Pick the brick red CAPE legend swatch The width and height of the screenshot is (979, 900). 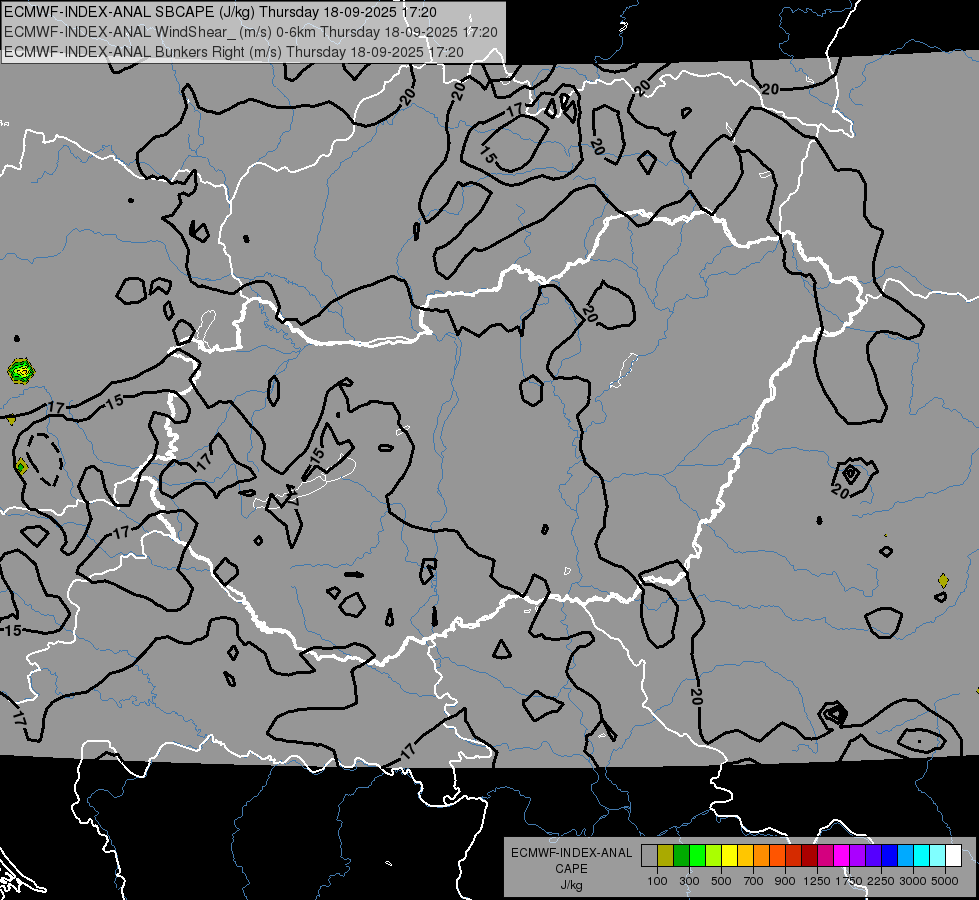794,856
